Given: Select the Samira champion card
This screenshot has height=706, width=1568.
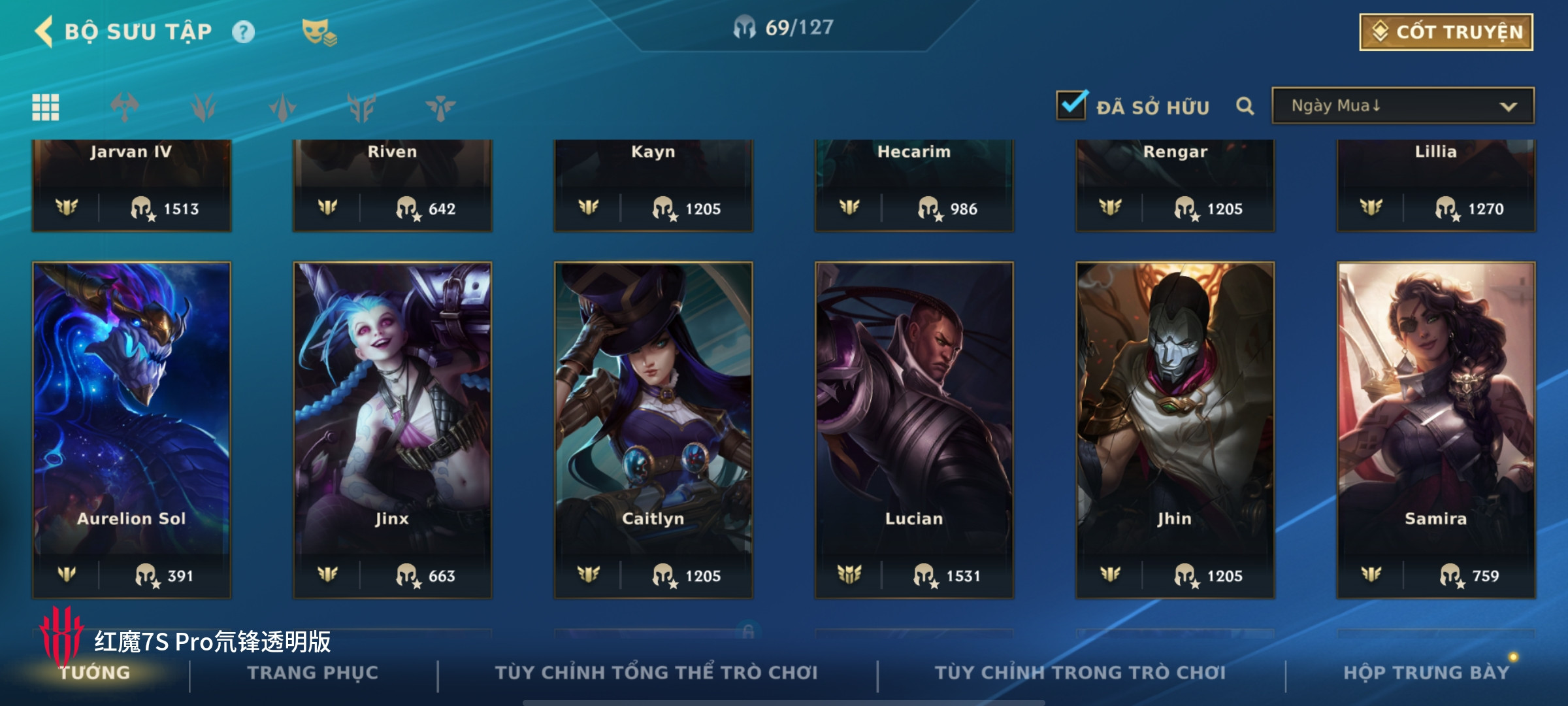Looking at the screenshot, I should [x=1436, y=430].
